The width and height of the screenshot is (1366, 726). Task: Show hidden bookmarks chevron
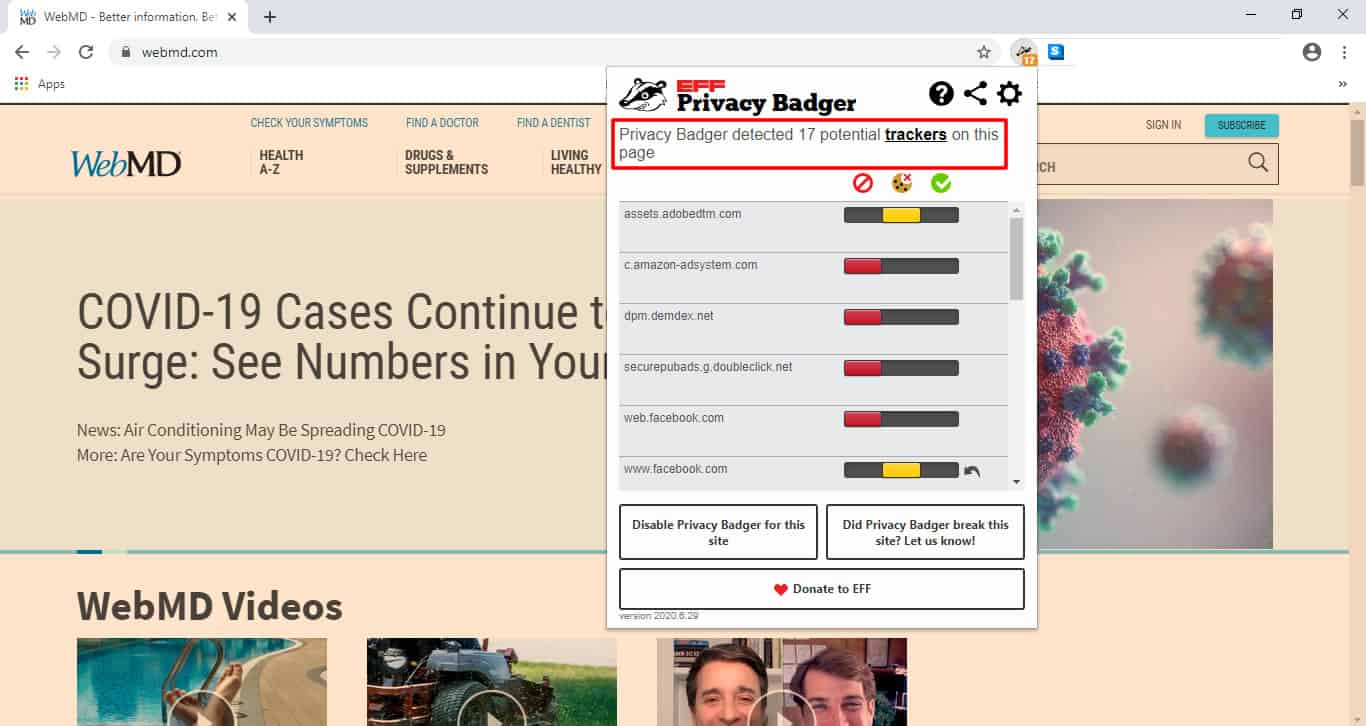1343,84
